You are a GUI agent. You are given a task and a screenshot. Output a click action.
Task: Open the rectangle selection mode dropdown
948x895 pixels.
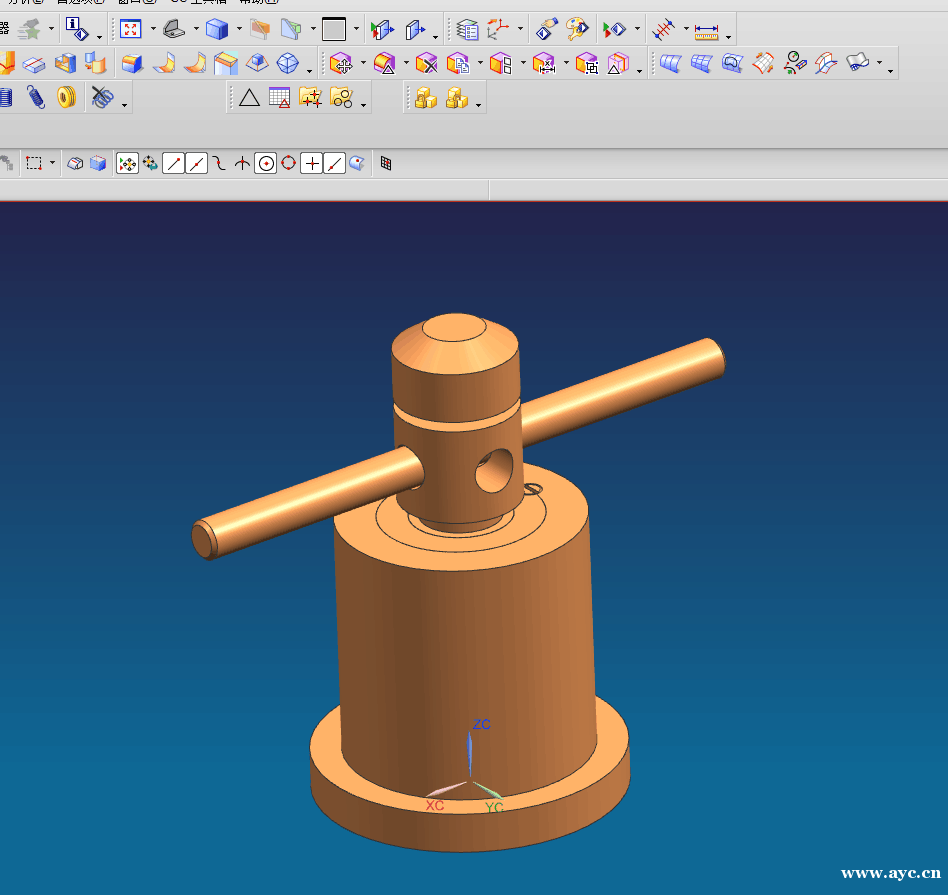[53, 163]
